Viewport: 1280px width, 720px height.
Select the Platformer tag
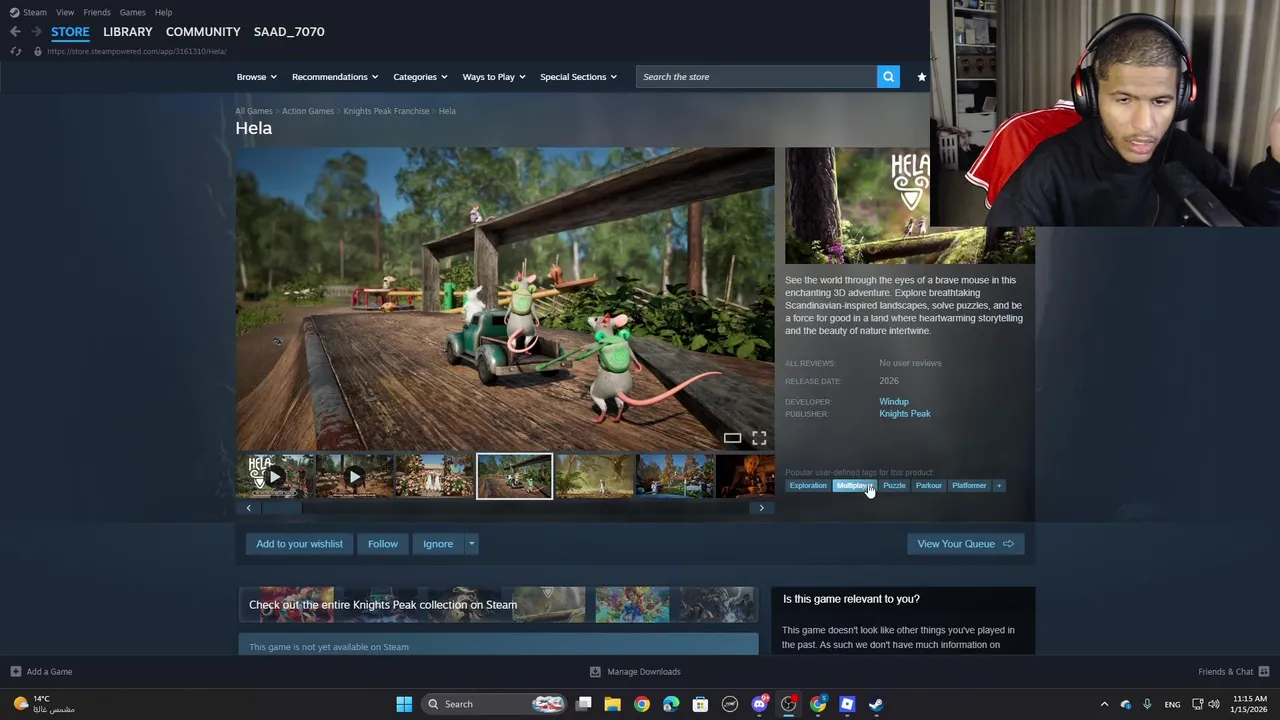(969, 486)
